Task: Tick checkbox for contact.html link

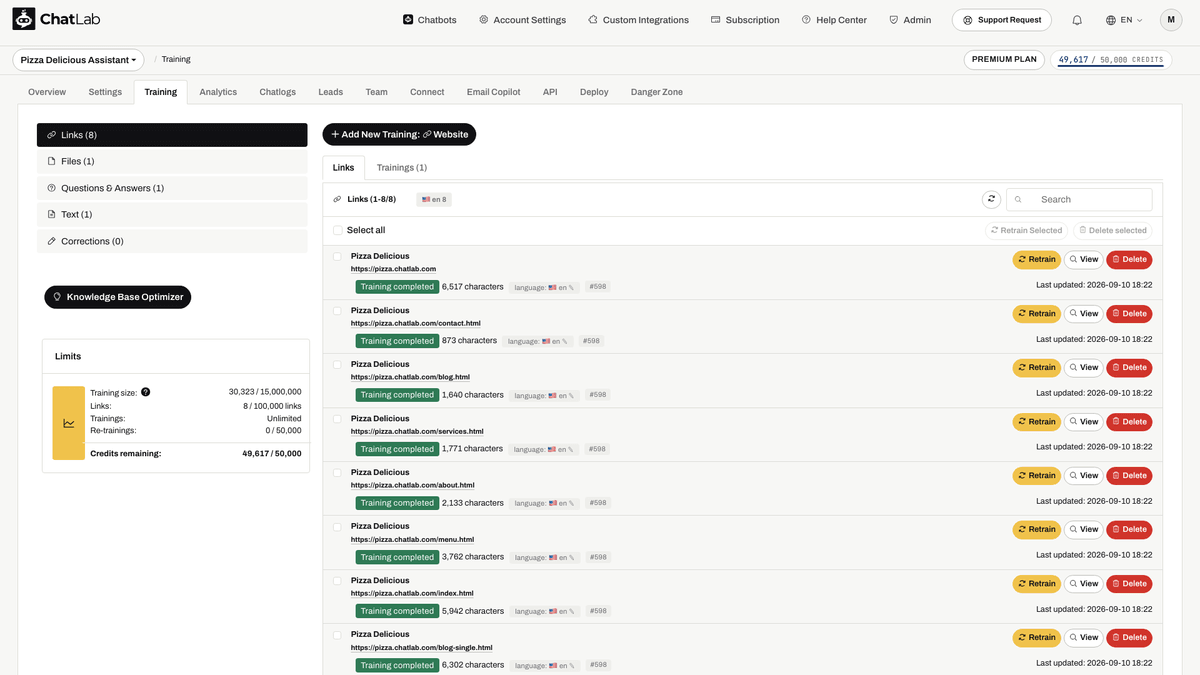Action: click(x=338, y=311)
